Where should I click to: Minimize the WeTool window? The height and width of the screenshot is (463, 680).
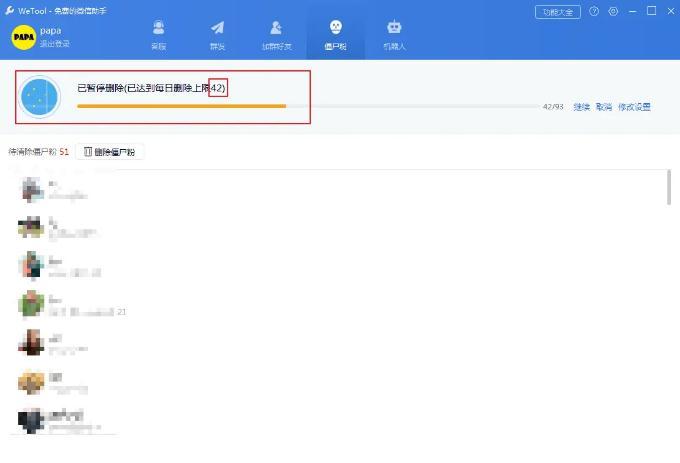click(x=632, y=12)
